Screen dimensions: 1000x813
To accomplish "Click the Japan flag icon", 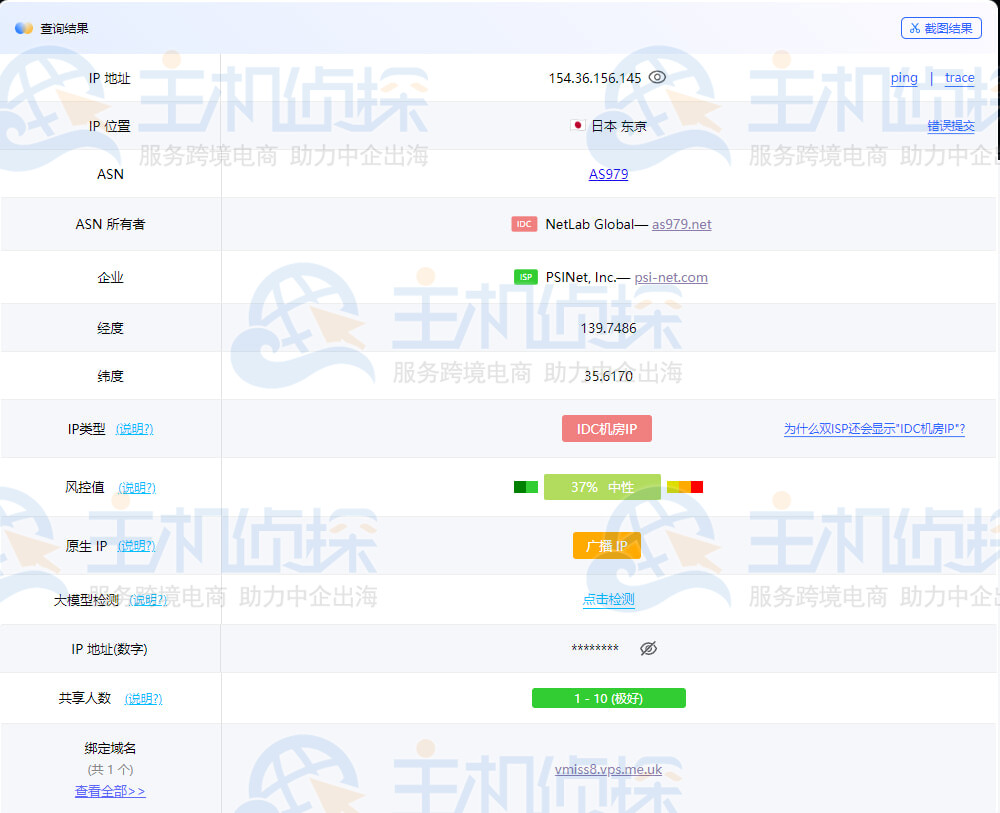I will [577, 126].
